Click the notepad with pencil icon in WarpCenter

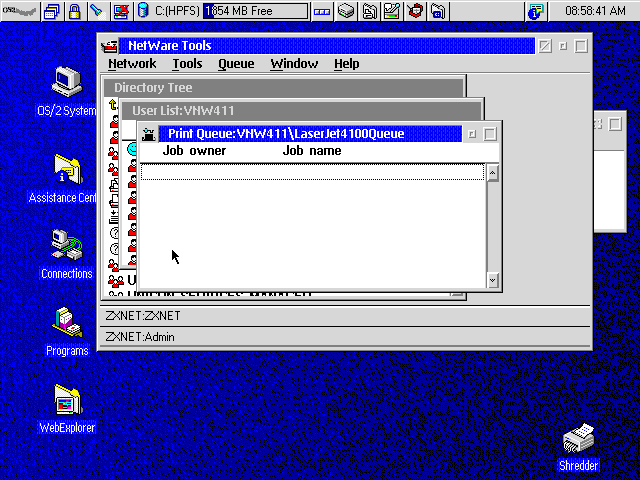(392, 11)
